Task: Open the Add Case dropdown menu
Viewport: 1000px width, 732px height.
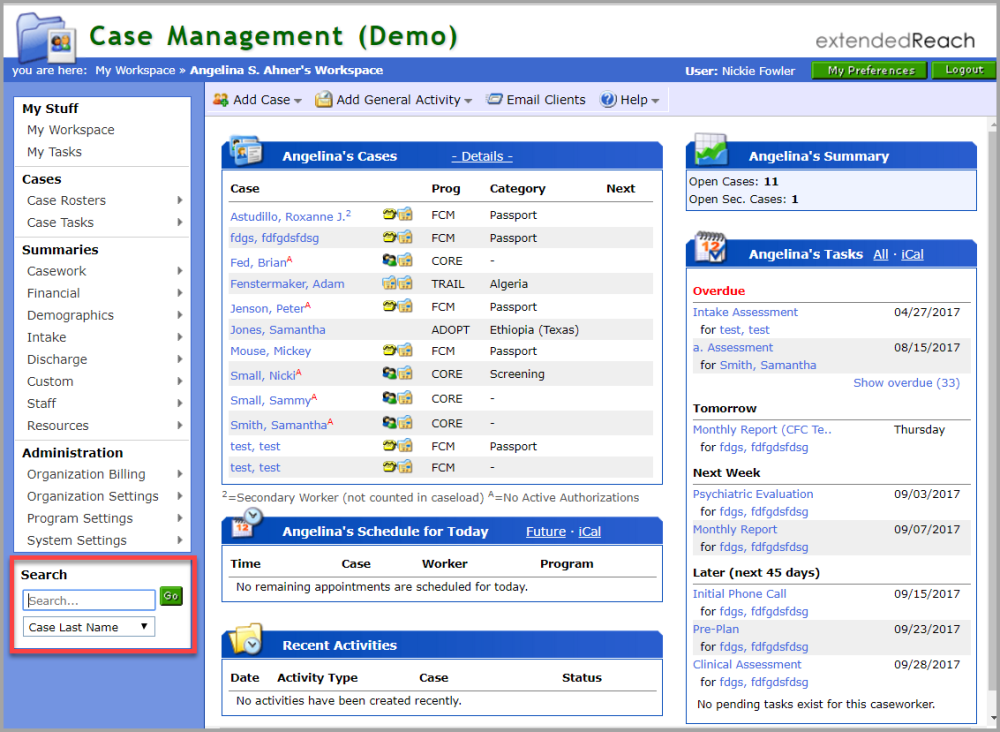Action: [x=258, y=99]
